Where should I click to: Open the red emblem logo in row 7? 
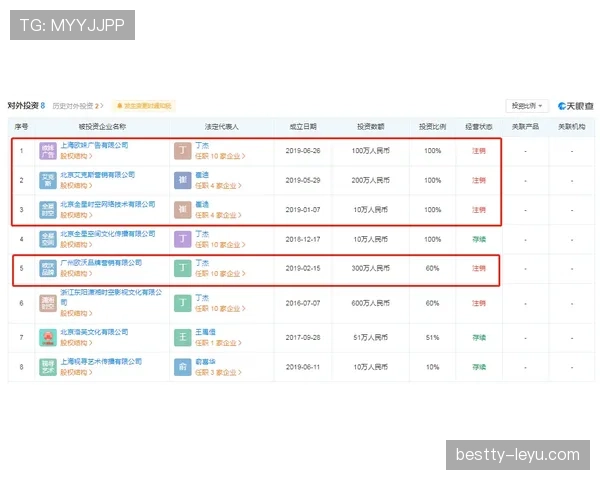pos(48,338)
